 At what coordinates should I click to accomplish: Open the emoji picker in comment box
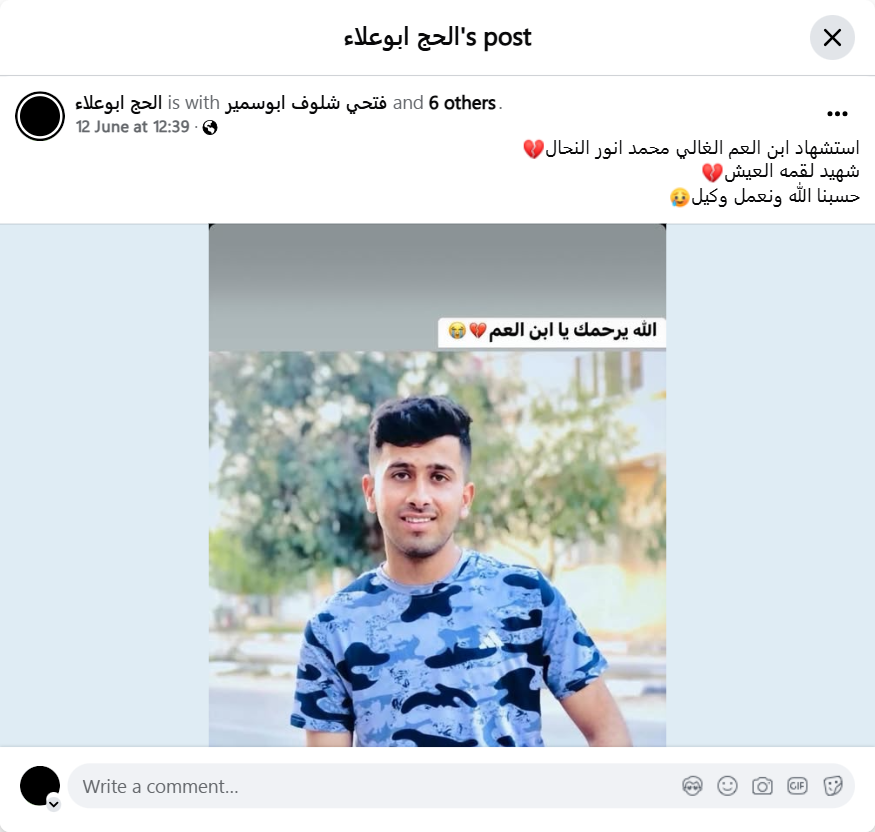tap(727, 786)
